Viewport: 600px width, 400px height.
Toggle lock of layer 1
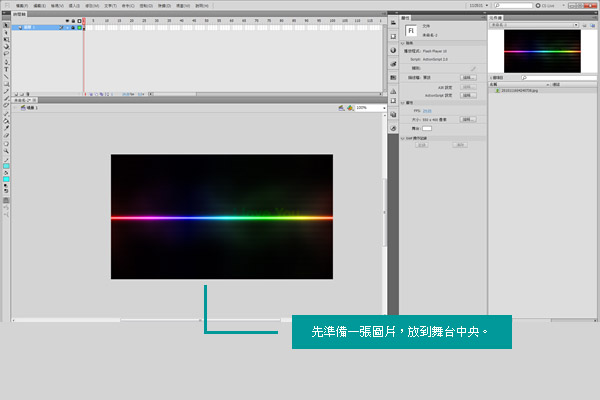pyautogui.click(x=73, y=28)
